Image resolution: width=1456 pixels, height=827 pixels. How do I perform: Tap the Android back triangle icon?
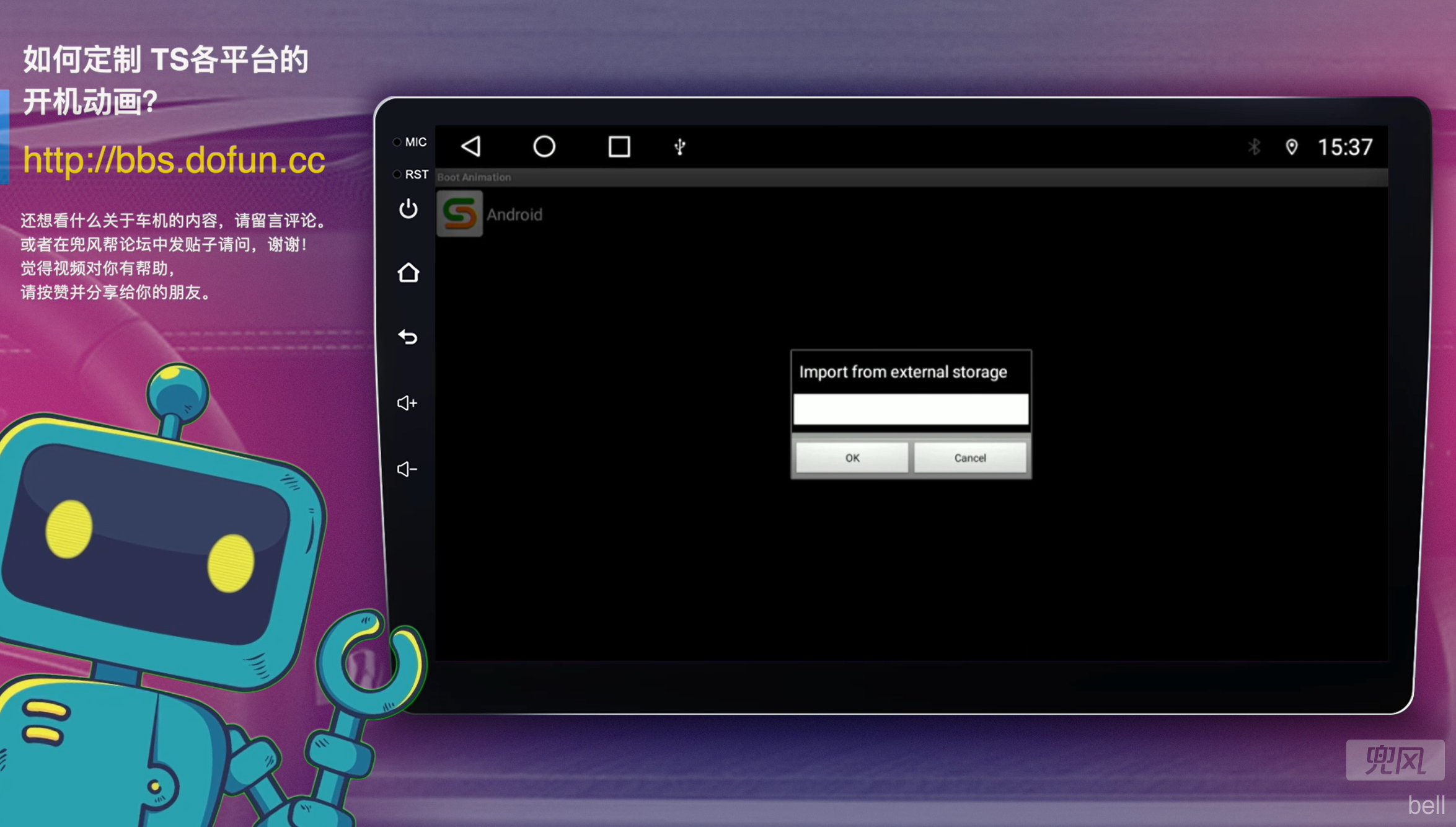(471, 147)
